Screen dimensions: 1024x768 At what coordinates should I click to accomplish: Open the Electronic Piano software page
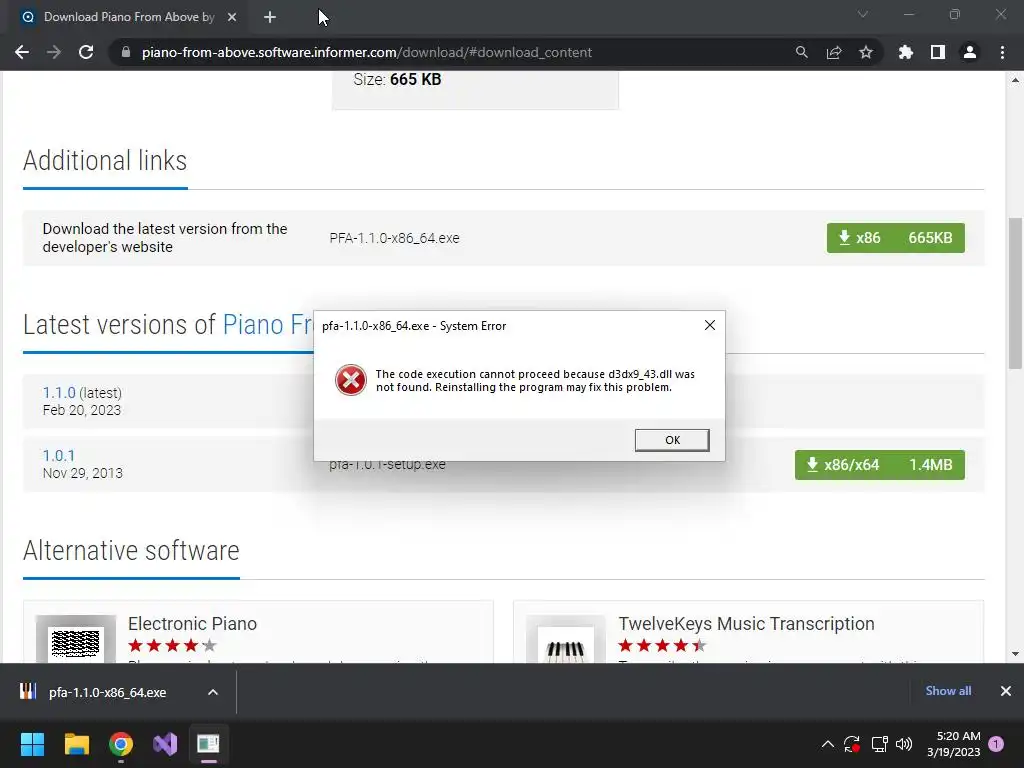(192, 624)
